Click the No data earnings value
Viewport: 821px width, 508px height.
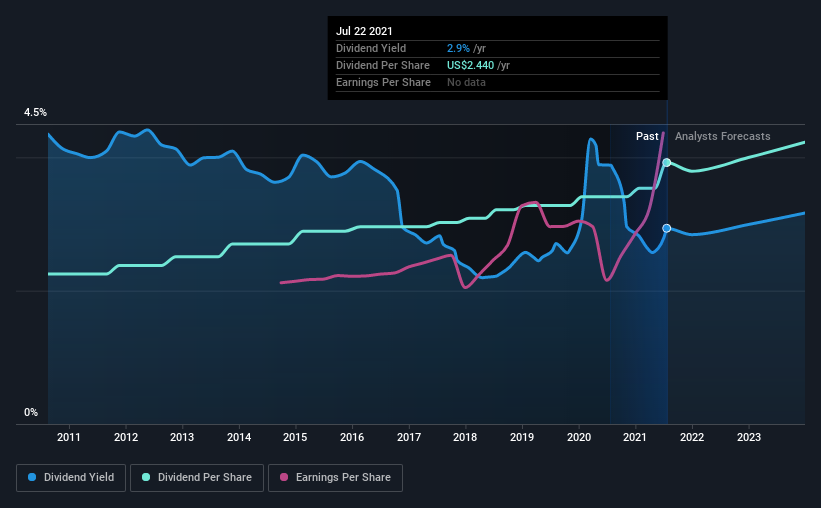(x=466, y=82)
